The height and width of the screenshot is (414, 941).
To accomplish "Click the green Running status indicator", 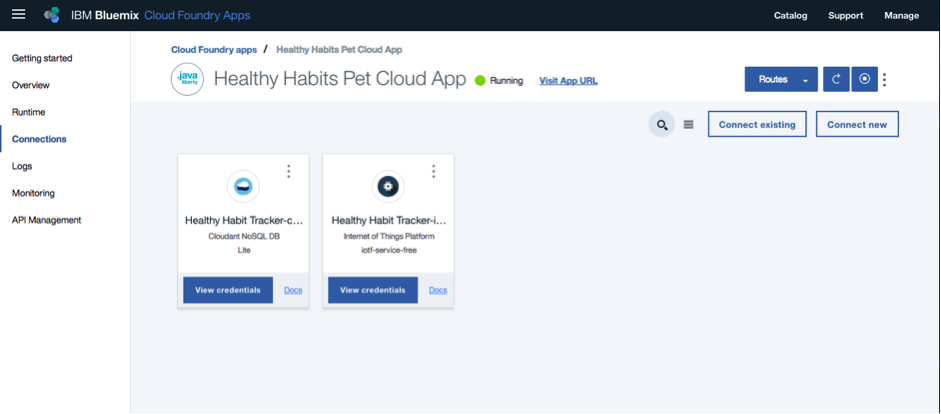I will click(480, 80).
